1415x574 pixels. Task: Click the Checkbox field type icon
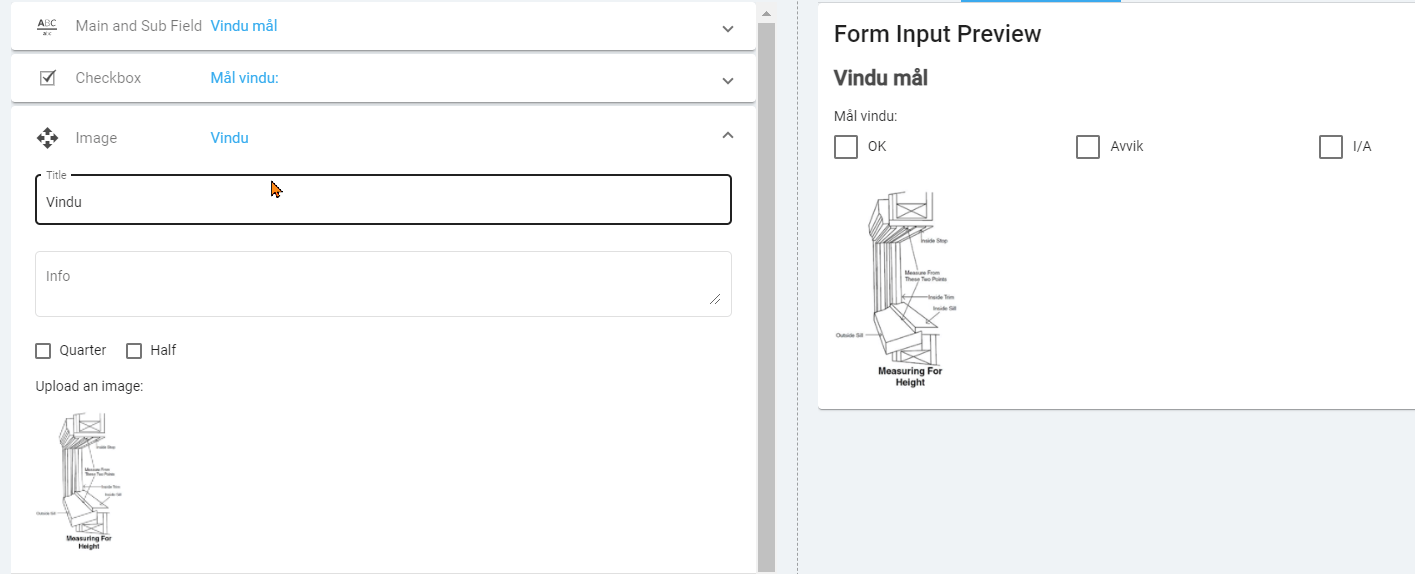click(x=47, y=78)
